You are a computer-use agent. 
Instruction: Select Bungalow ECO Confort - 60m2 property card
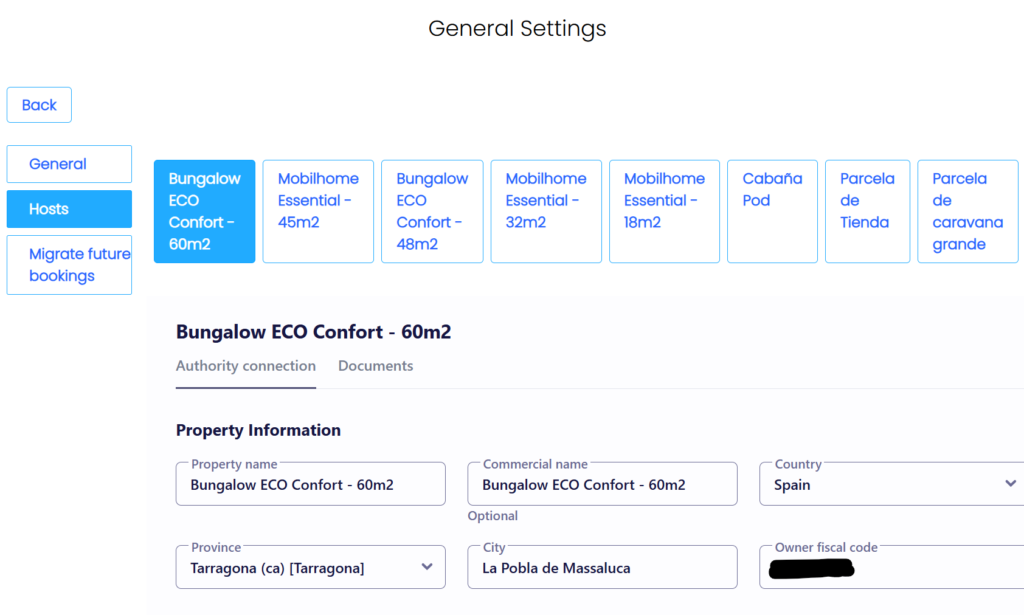pyautogui.click(x=204, y=211)
